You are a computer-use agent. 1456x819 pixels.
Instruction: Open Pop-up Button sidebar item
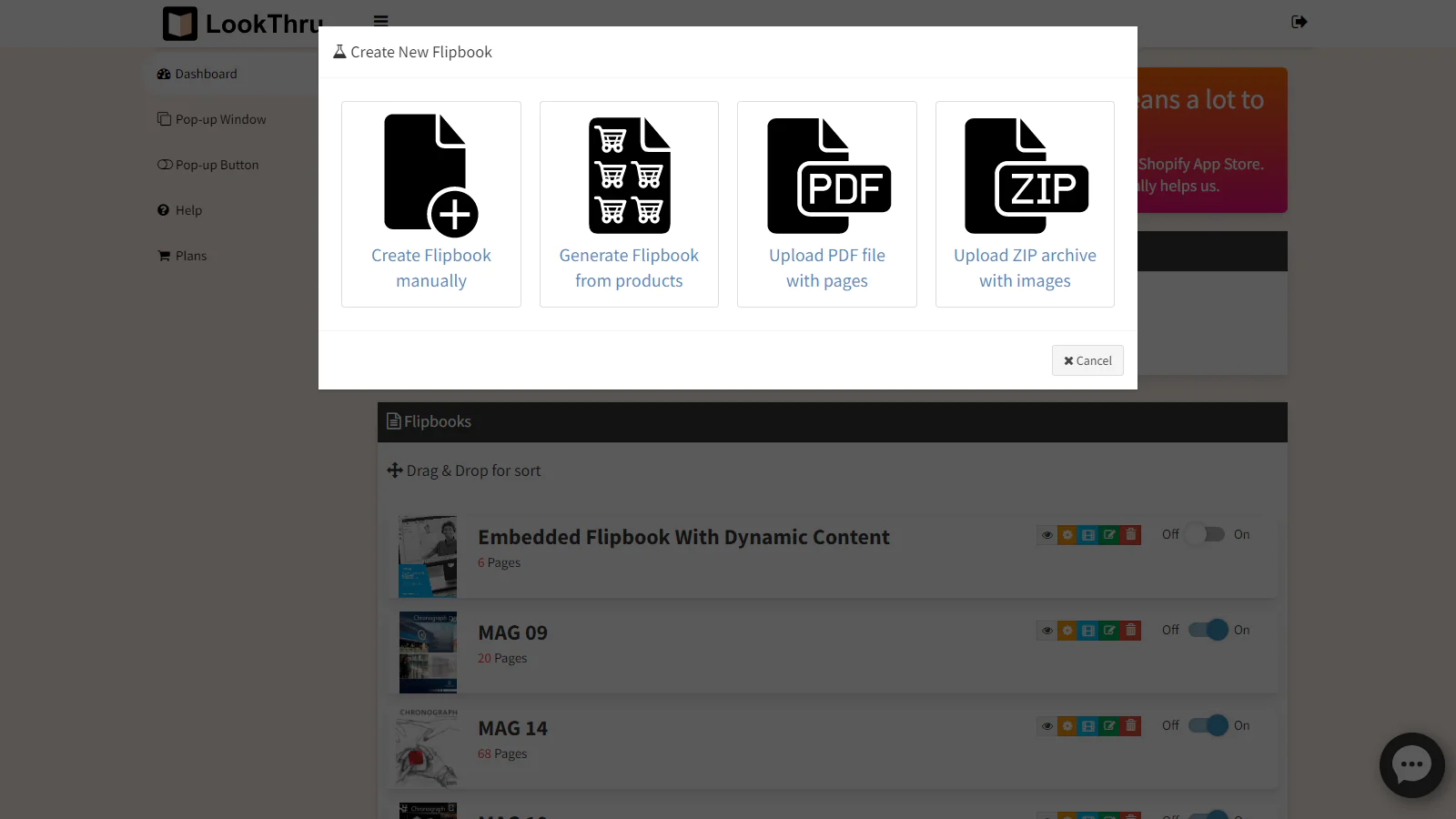tap(208, 165)
